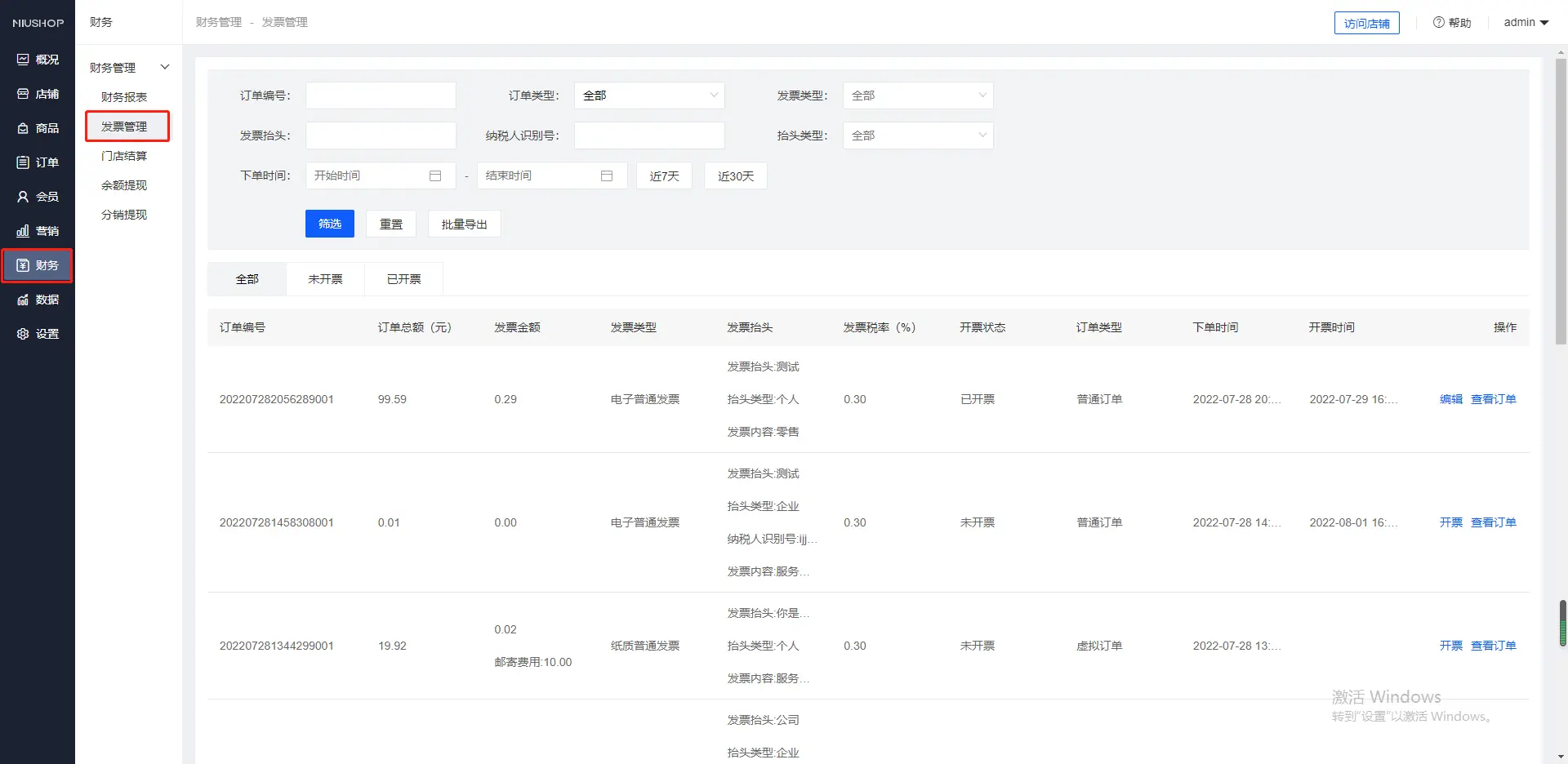This screenshot has height=764, width=1568.
Task: Open the 抬头类型 dropdown
Action: tap(918, 135)
